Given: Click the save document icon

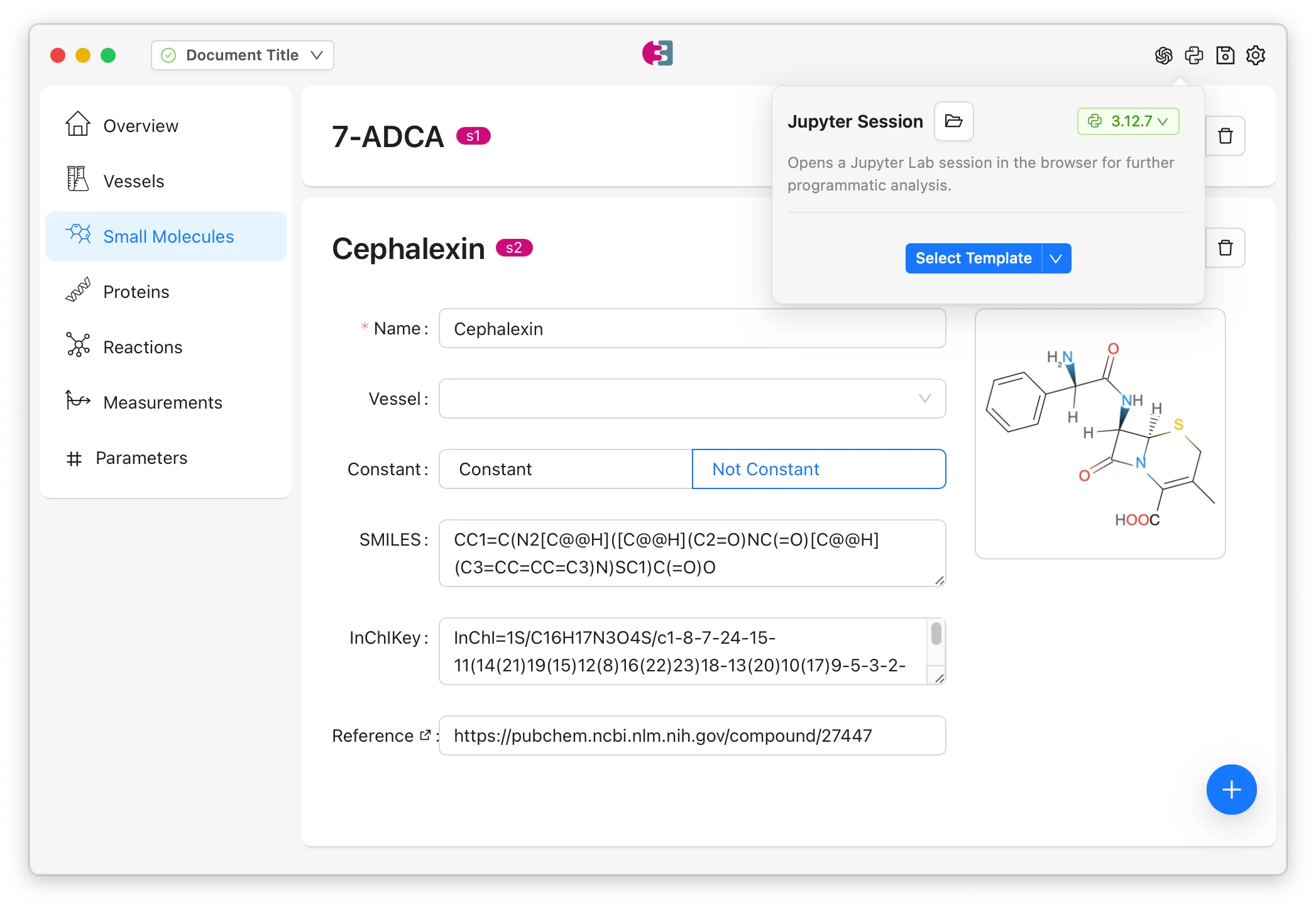Looking at the screenshot, I should [x=1225, y=55].
